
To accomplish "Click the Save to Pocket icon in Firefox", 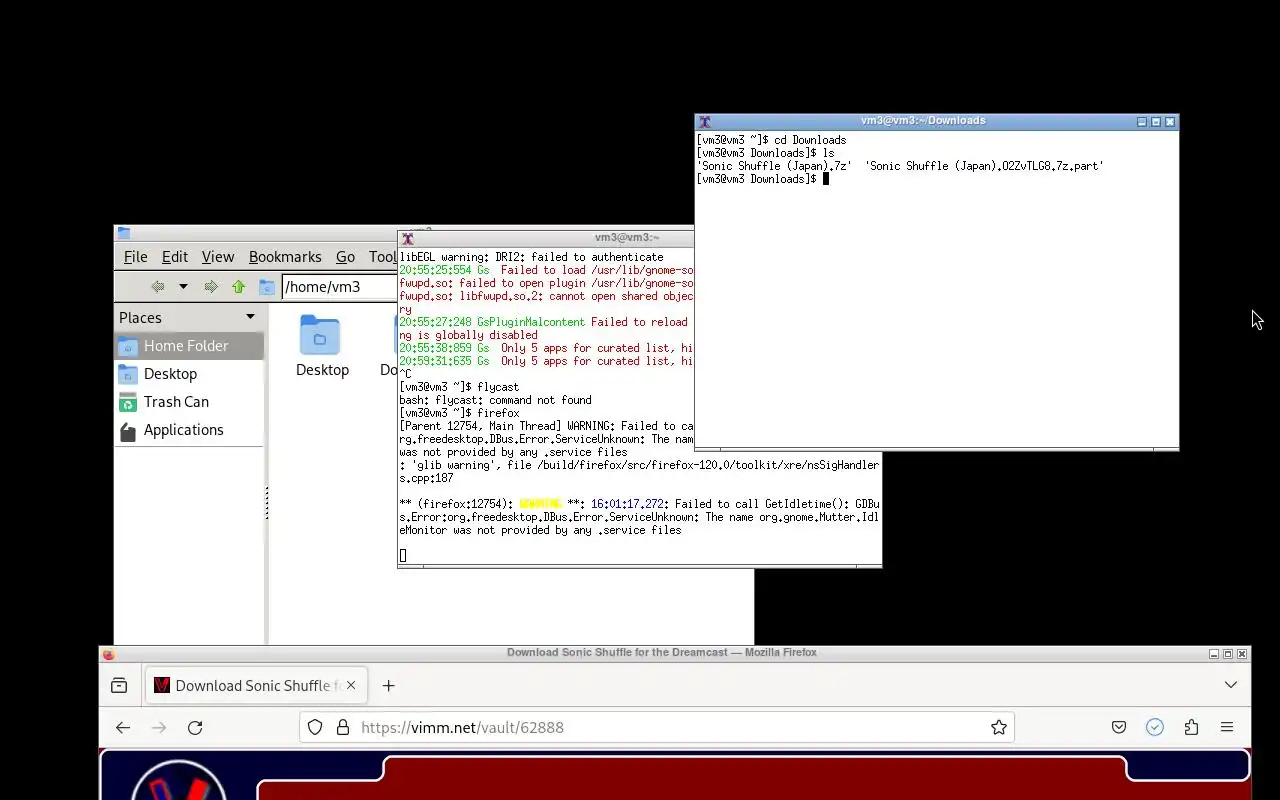I will click(1119, 728).
